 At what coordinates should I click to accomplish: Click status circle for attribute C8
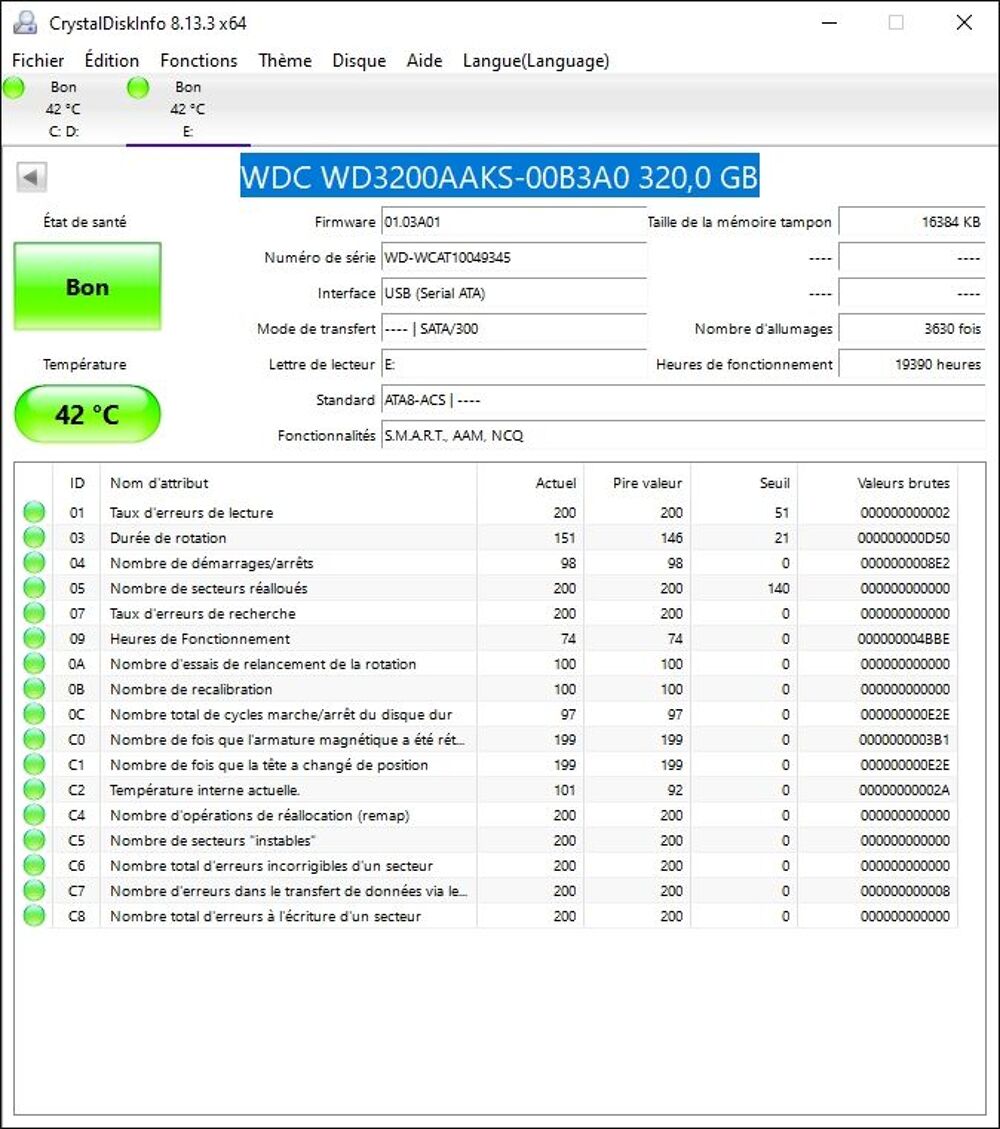point(34,915)
